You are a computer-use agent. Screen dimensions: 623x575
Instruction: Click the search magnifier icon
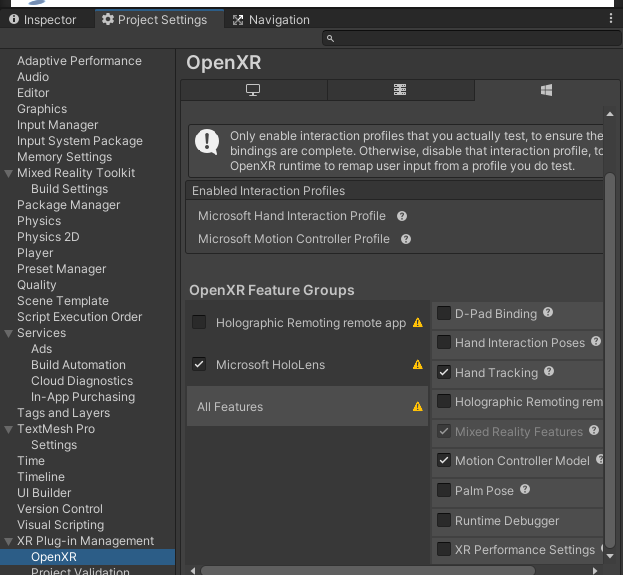(x=330, y=39)
